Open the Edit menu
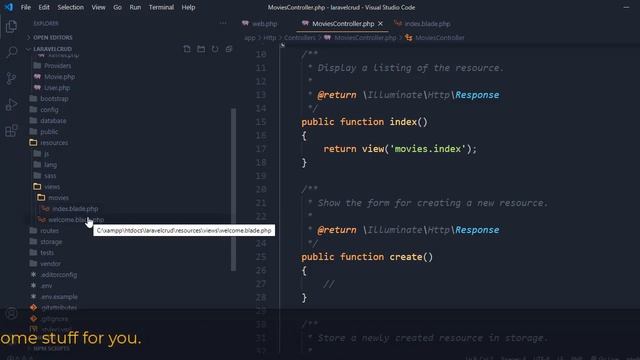 [x=44, y=7]
